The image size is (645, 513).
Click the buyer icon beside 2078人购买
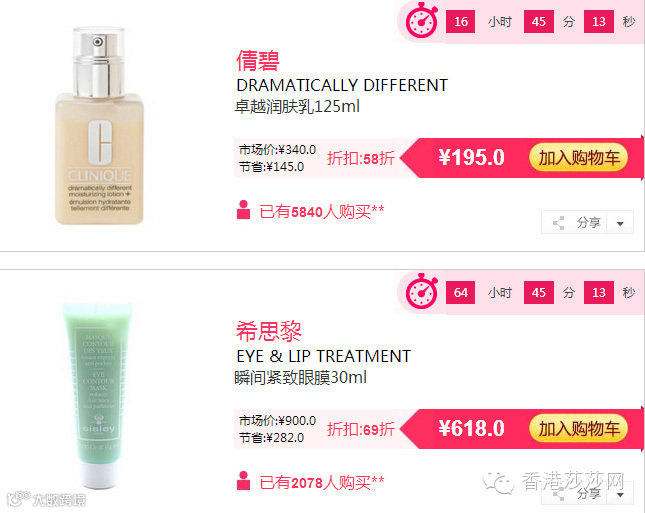click(244, 481)
